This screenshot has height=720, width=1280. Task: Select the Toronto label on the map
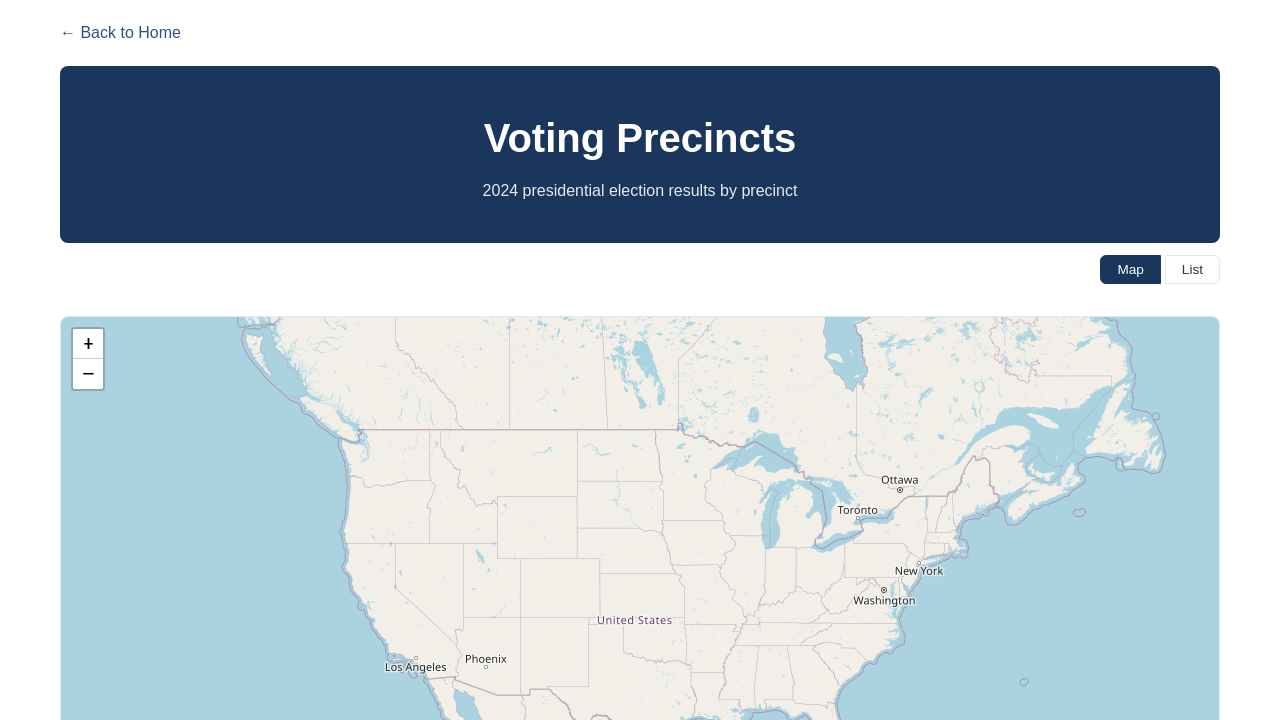point(858,510)
